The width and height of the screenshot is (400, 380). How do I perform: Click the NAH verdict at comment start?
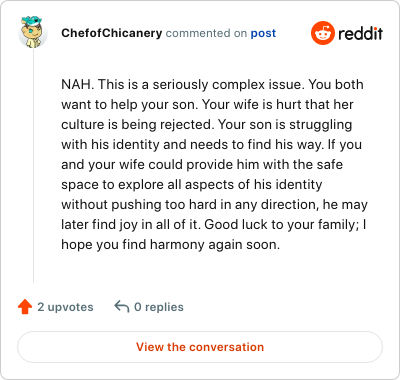76,84
